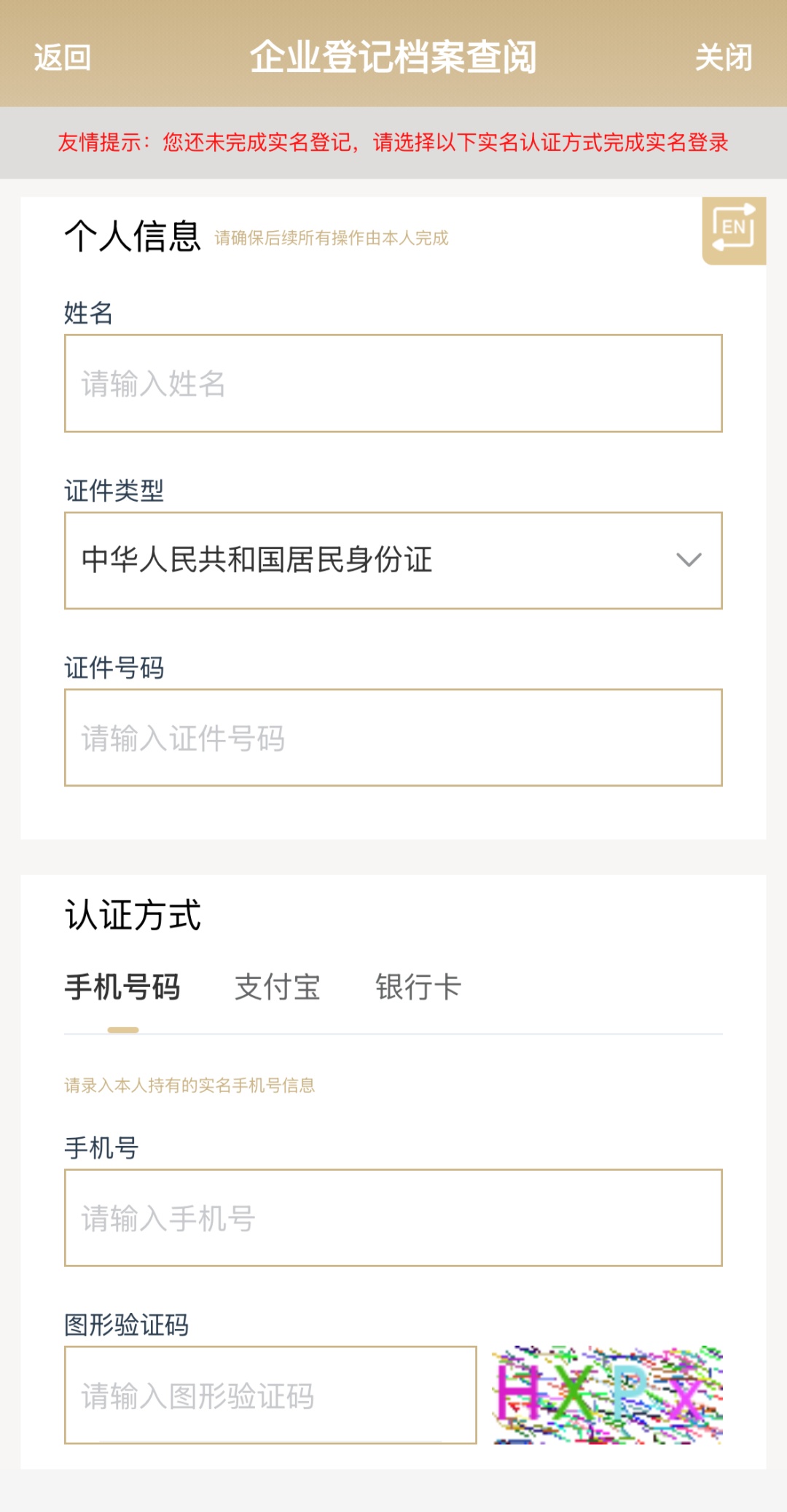This screenshot has width=787, height=1512.
Task: Go back using the 返回 button
Action: [63, 57]
